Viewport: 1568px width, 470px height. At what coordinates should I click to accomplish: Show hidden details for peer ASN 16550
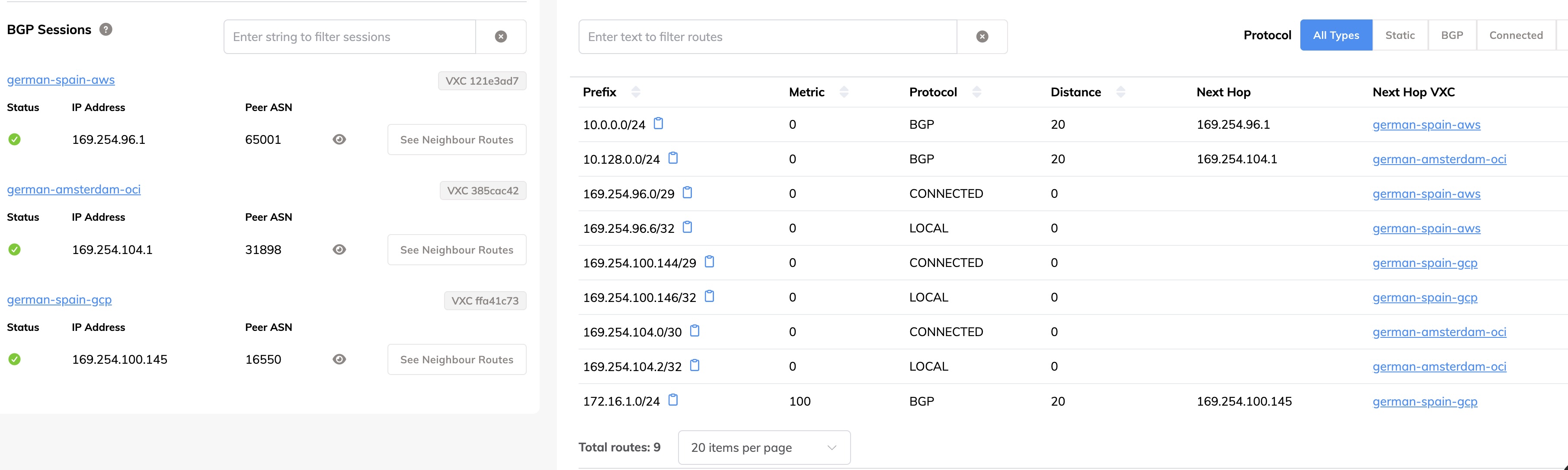tap(339, 359)
